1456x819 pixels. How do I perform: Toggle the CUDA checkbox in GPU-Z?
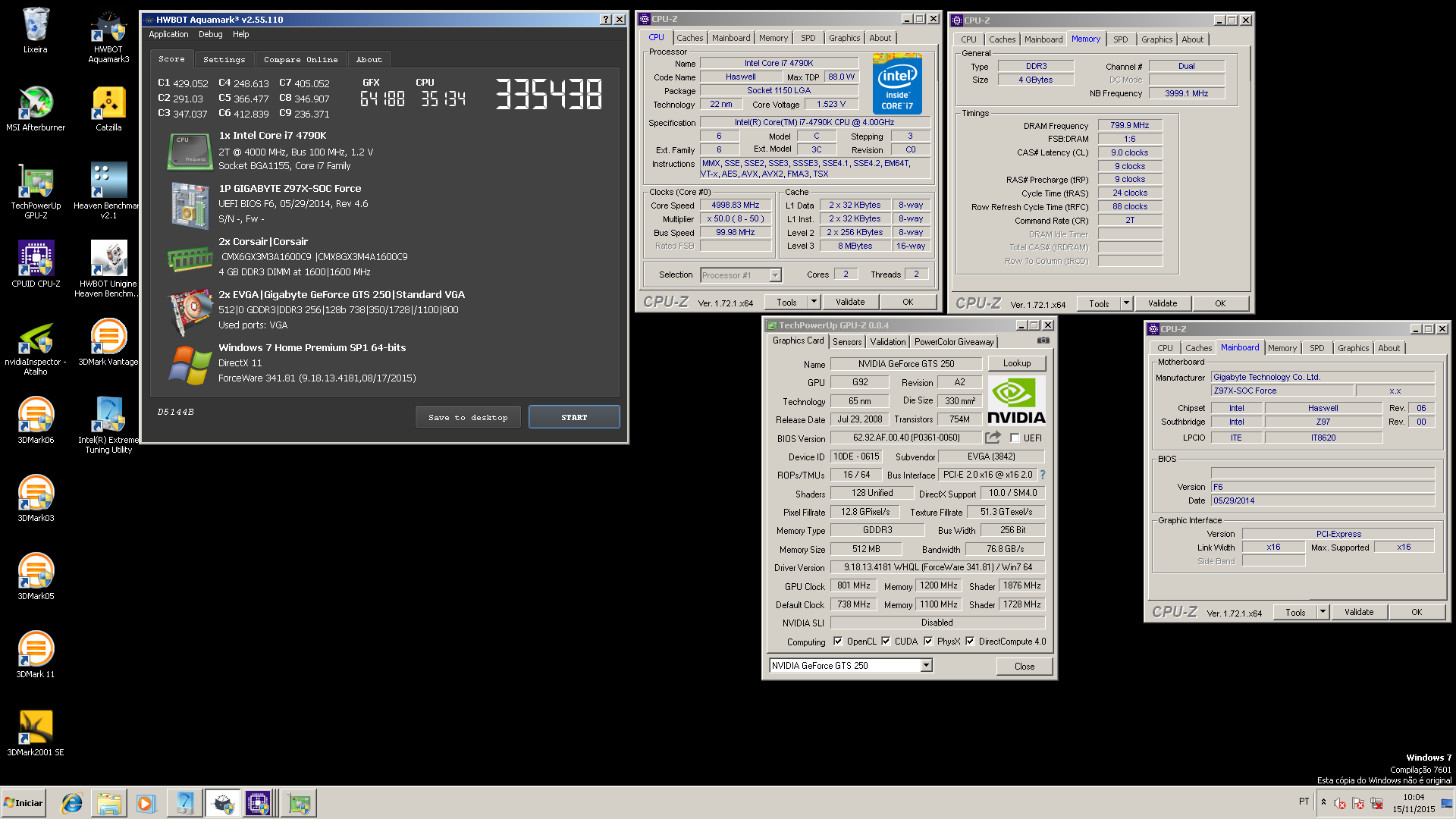[x=886, y=642]
